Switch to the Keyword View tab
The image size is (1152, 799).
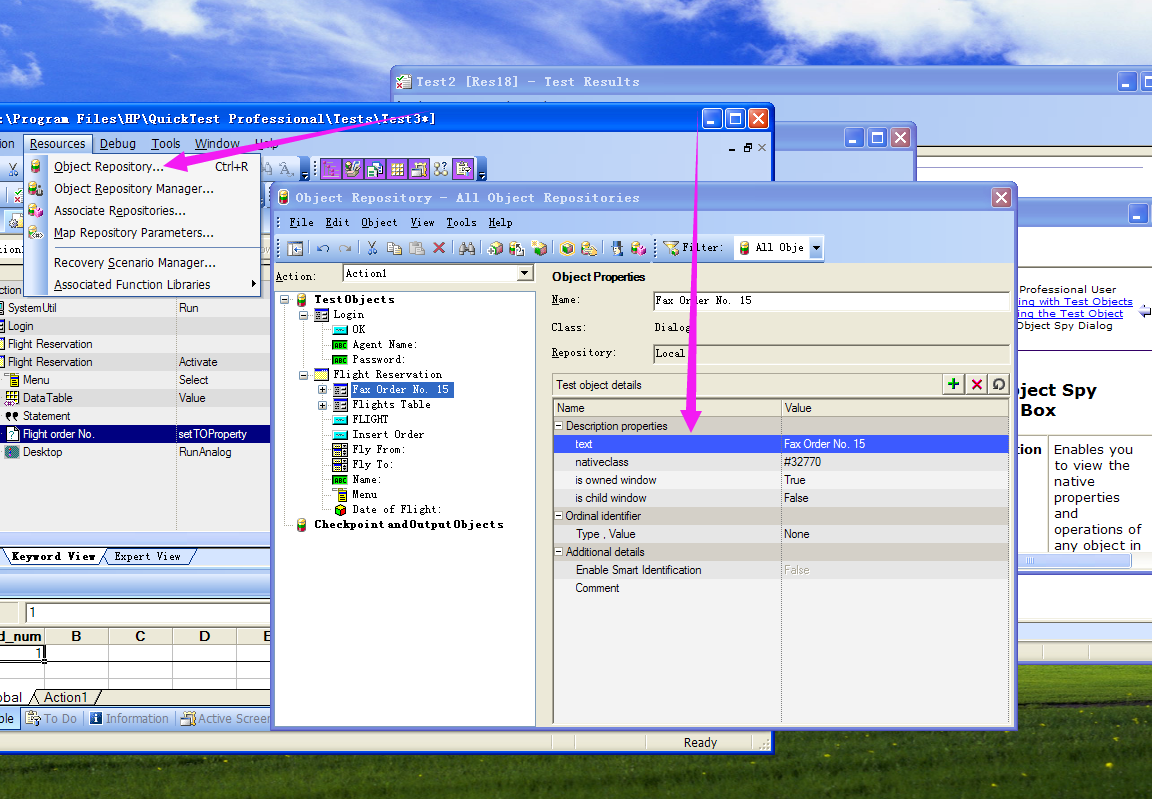53,557
